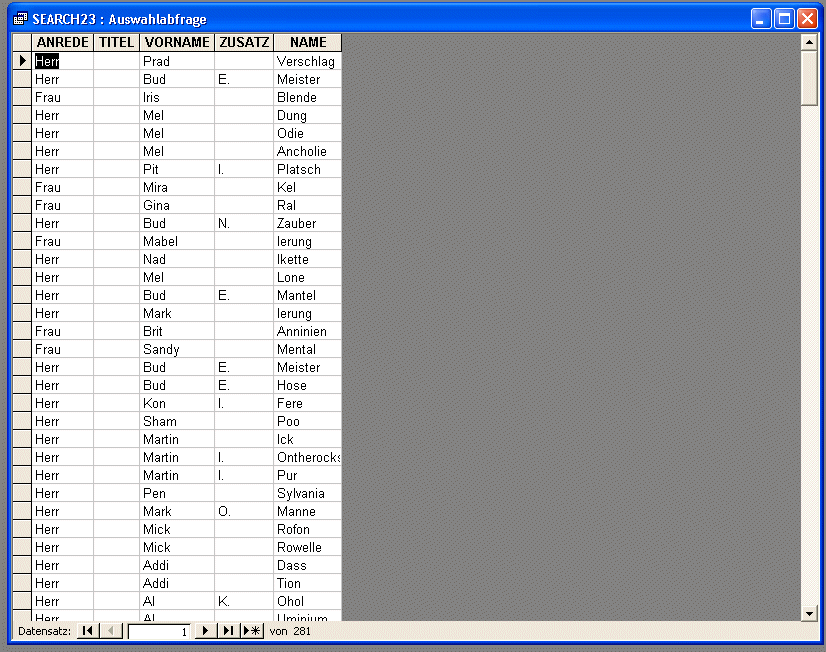Click the first name cell 'Pen'
Screen dimensions: 826x652
177,493
